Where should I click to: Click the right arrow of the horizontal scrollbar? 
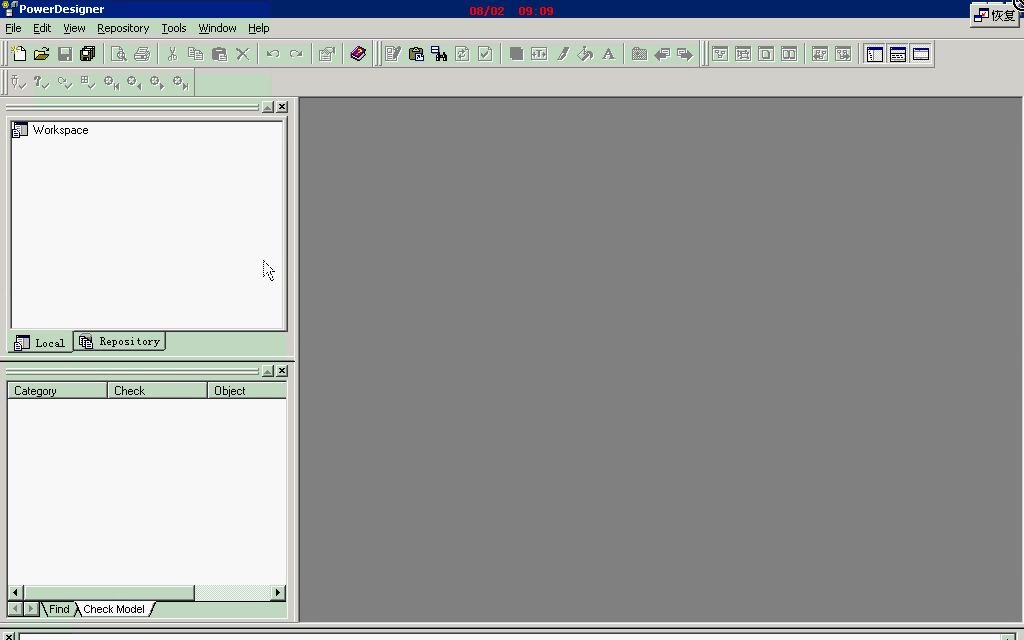coord(278,592)
